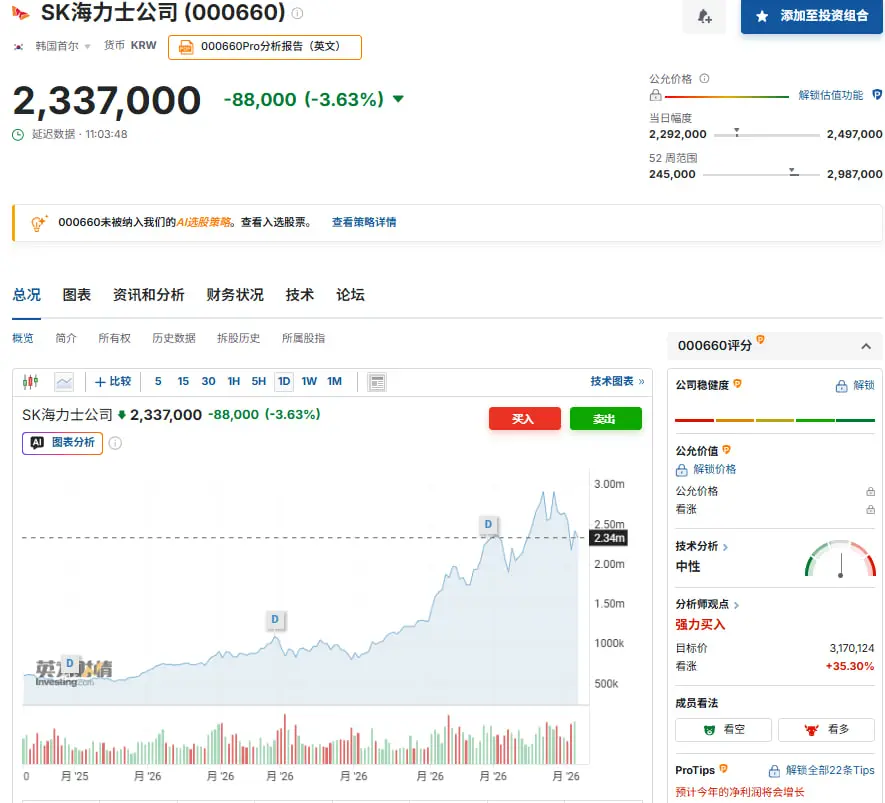
Task: Select the 拆股历史 sub-tab
Action: click(x=239, y=338)
